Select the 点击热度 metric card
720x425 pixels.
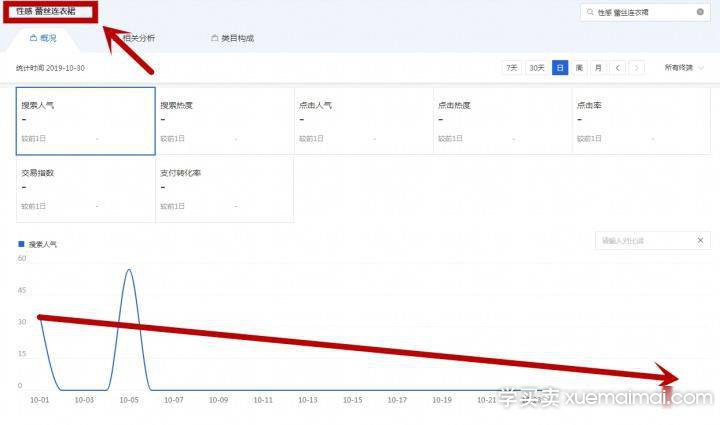503,121
